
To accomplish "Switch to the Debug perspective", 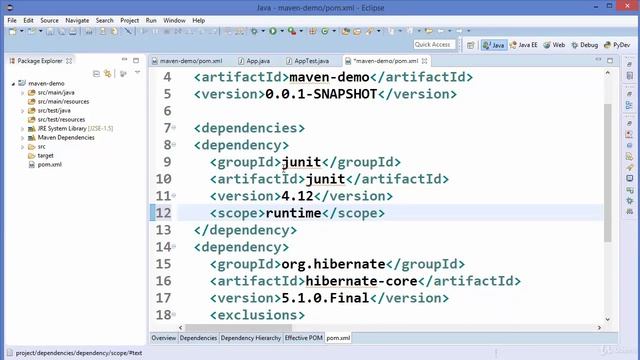I will click(x=584, y=45).
